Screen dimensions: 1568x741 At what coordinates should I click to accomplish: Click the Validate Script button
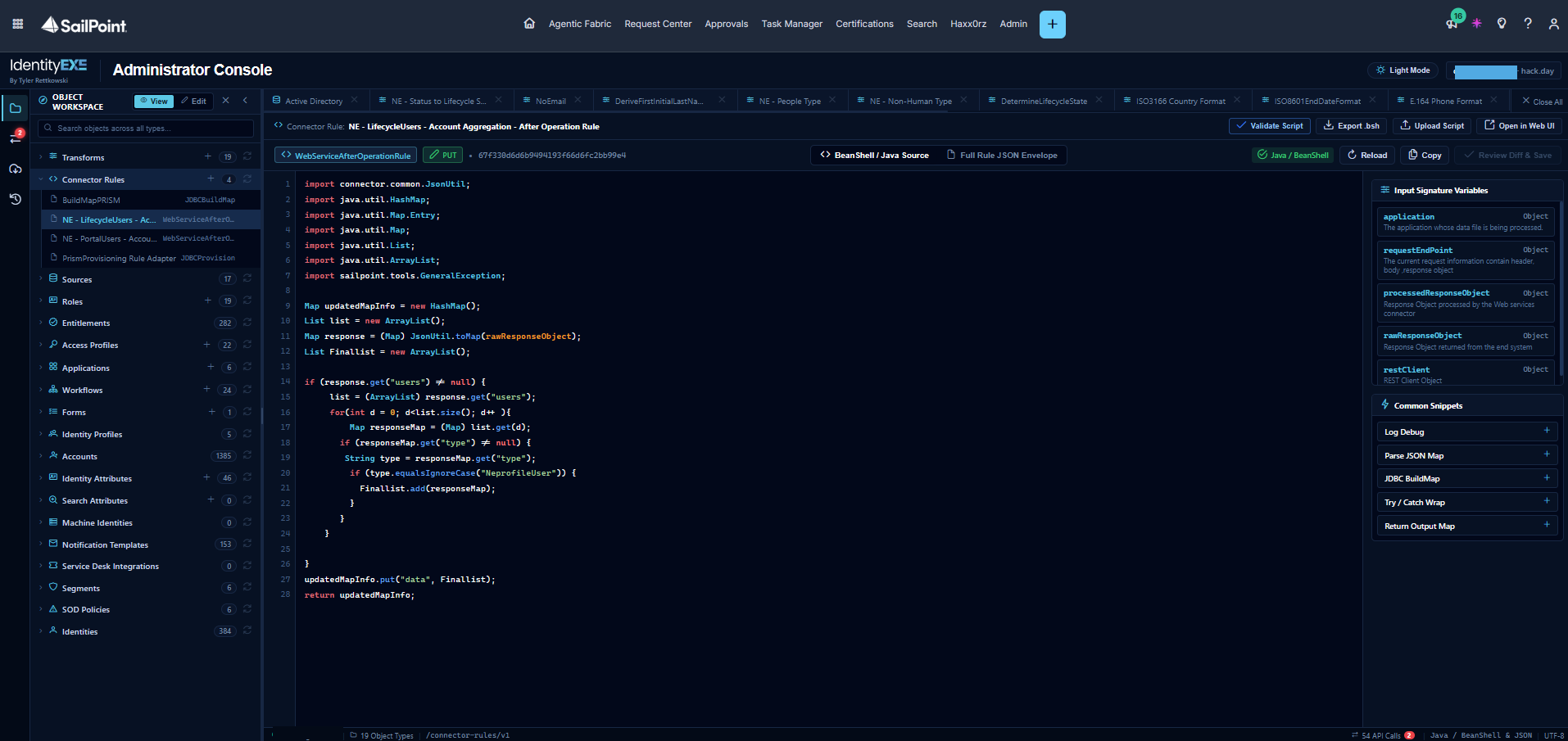click(x=1270, y=125)
